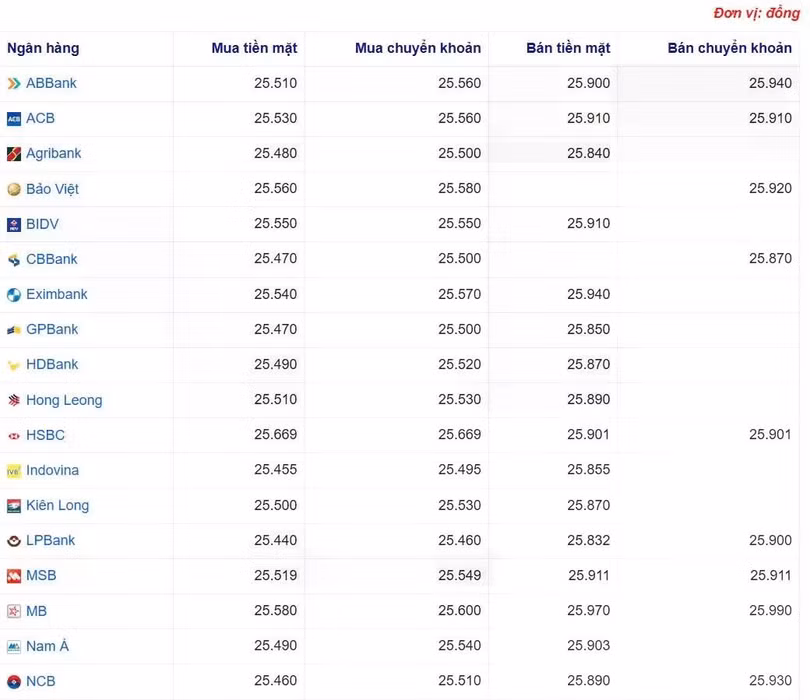Image resolution: width=810 pixels, height=700 pixels.
Task: Click the HSBC logo icon
Action: [x=14, y=436]
